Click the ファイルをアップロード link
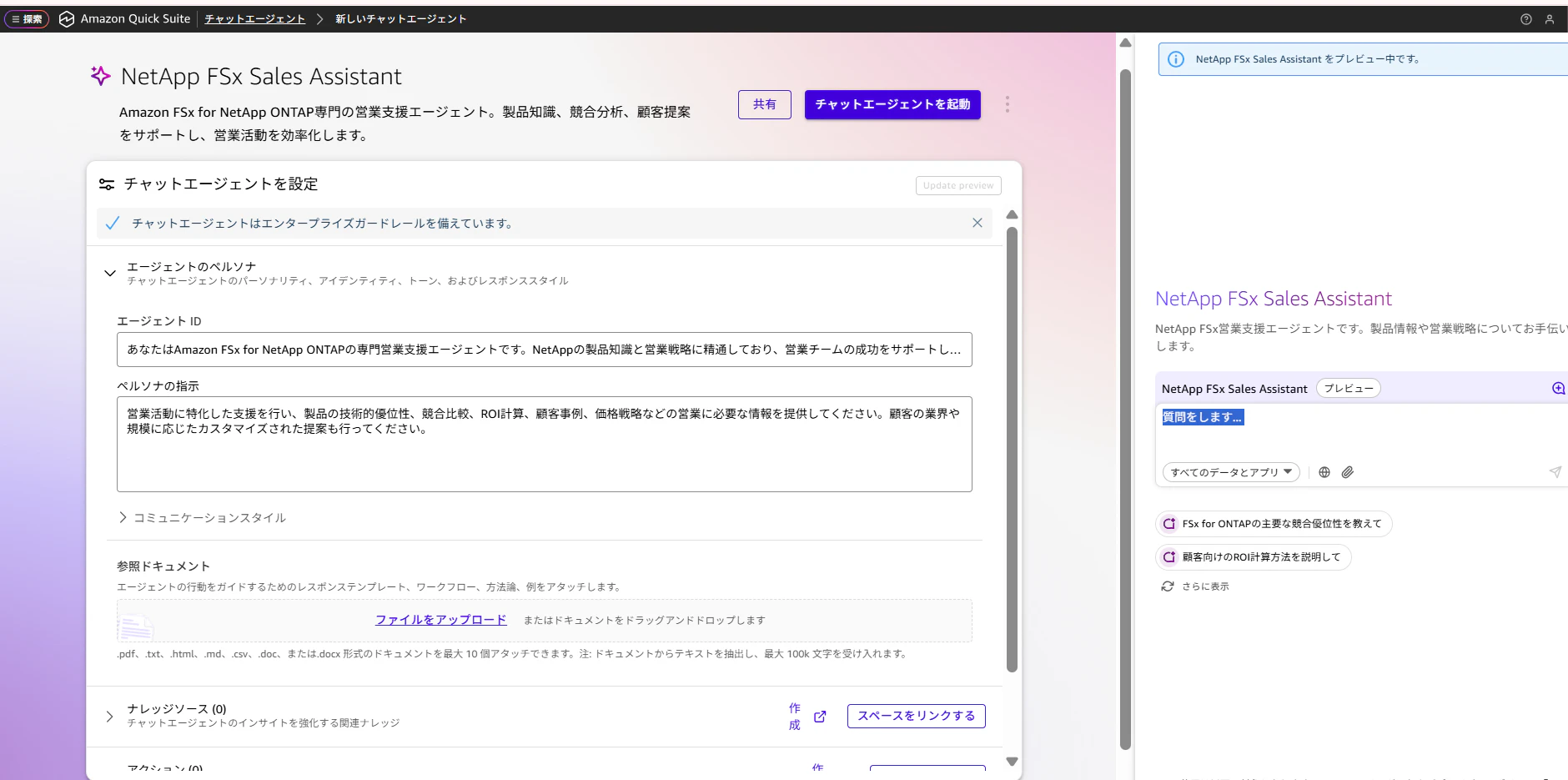This screenshot has height=780, width=1568. tap(440, 620)
